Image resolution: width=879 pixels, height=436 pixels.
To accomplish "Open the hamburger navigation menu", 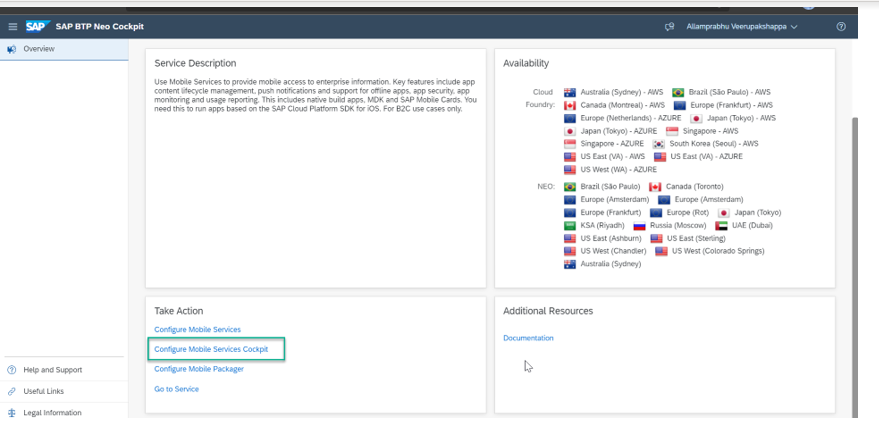I will (13, 26).
